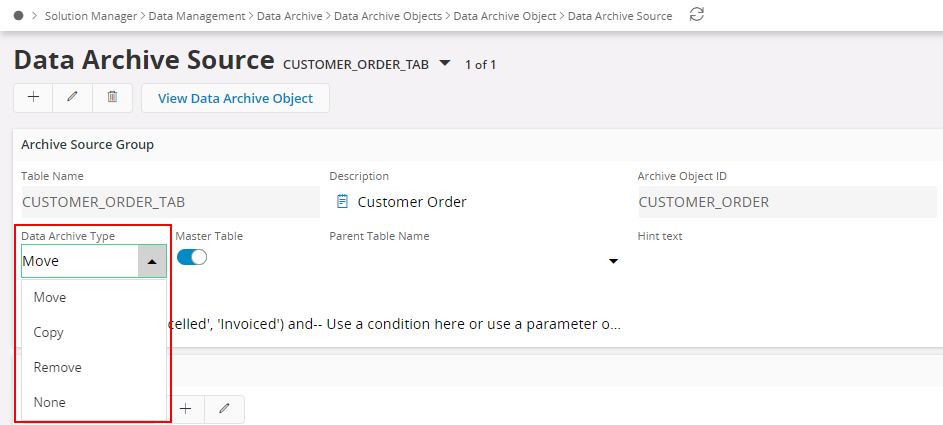Go to Data Archive Objects breadcrumb link

[x=389, y=16]
